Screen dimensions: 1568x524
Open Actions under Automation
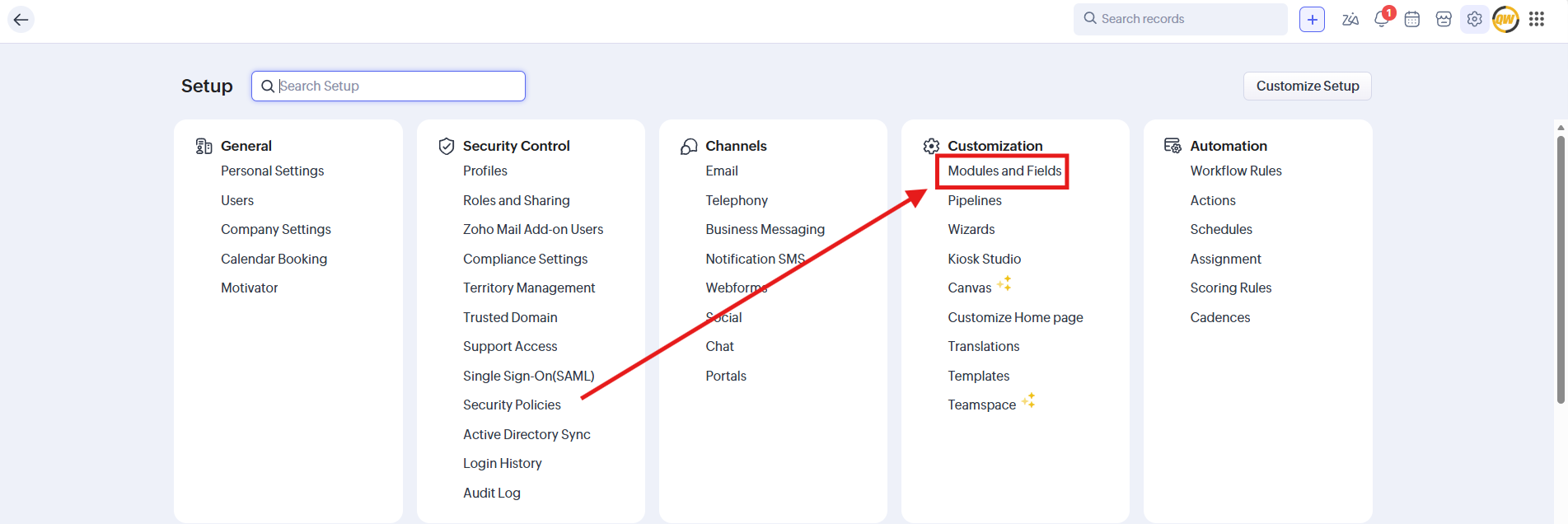click(x=1213, y=200)
